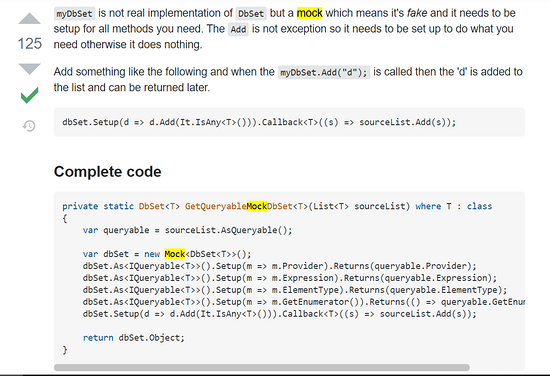This screenshot has width=550, height=376.
Task: Click the green accepted-answer checkmark
Action: pyautogui.click(x=29, y=95)
